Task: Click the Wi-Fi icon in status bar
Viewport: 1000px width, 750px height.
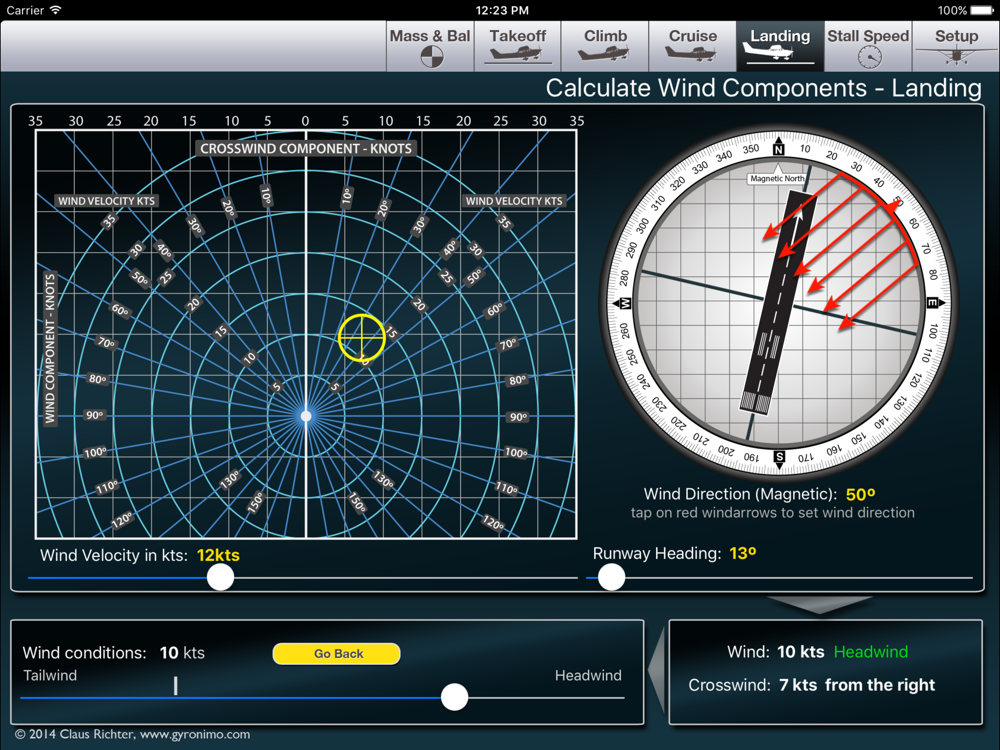Action: [55, 10]
